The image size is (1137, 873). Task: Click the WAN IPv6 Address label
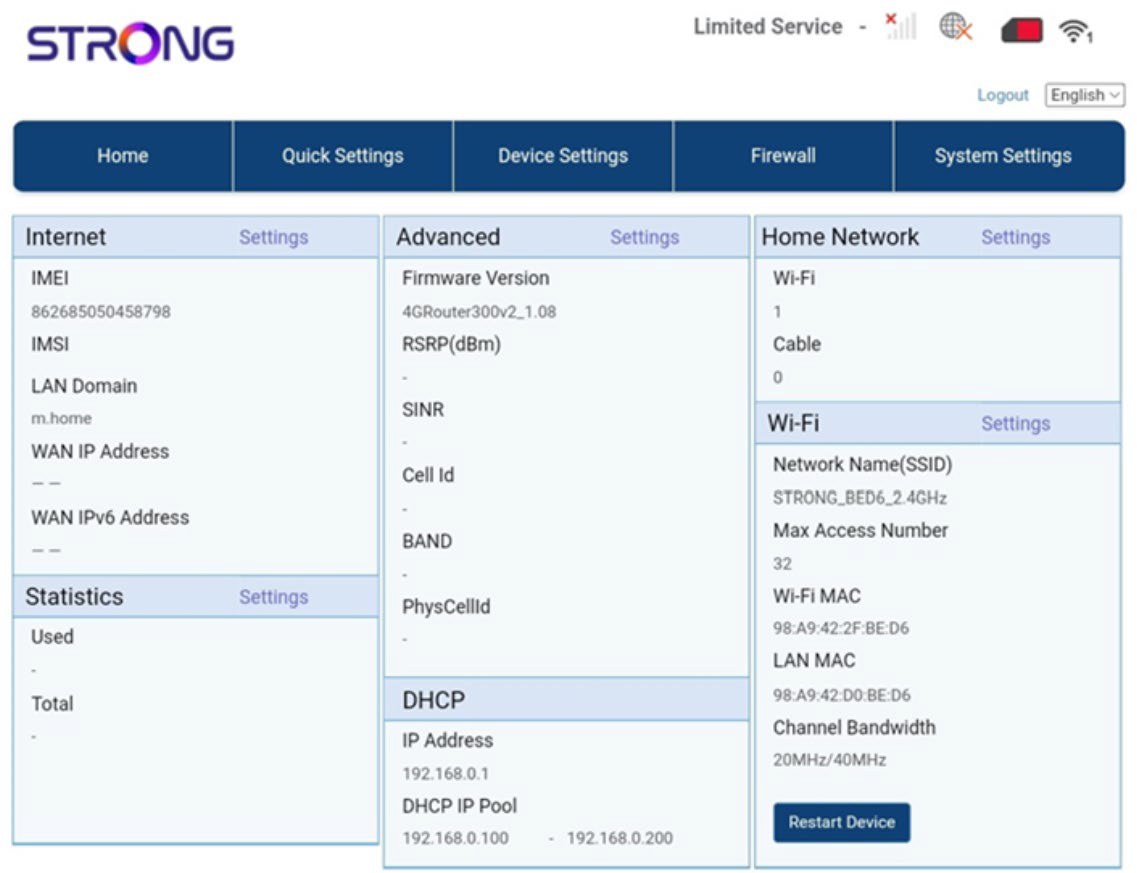pos(110,518)
